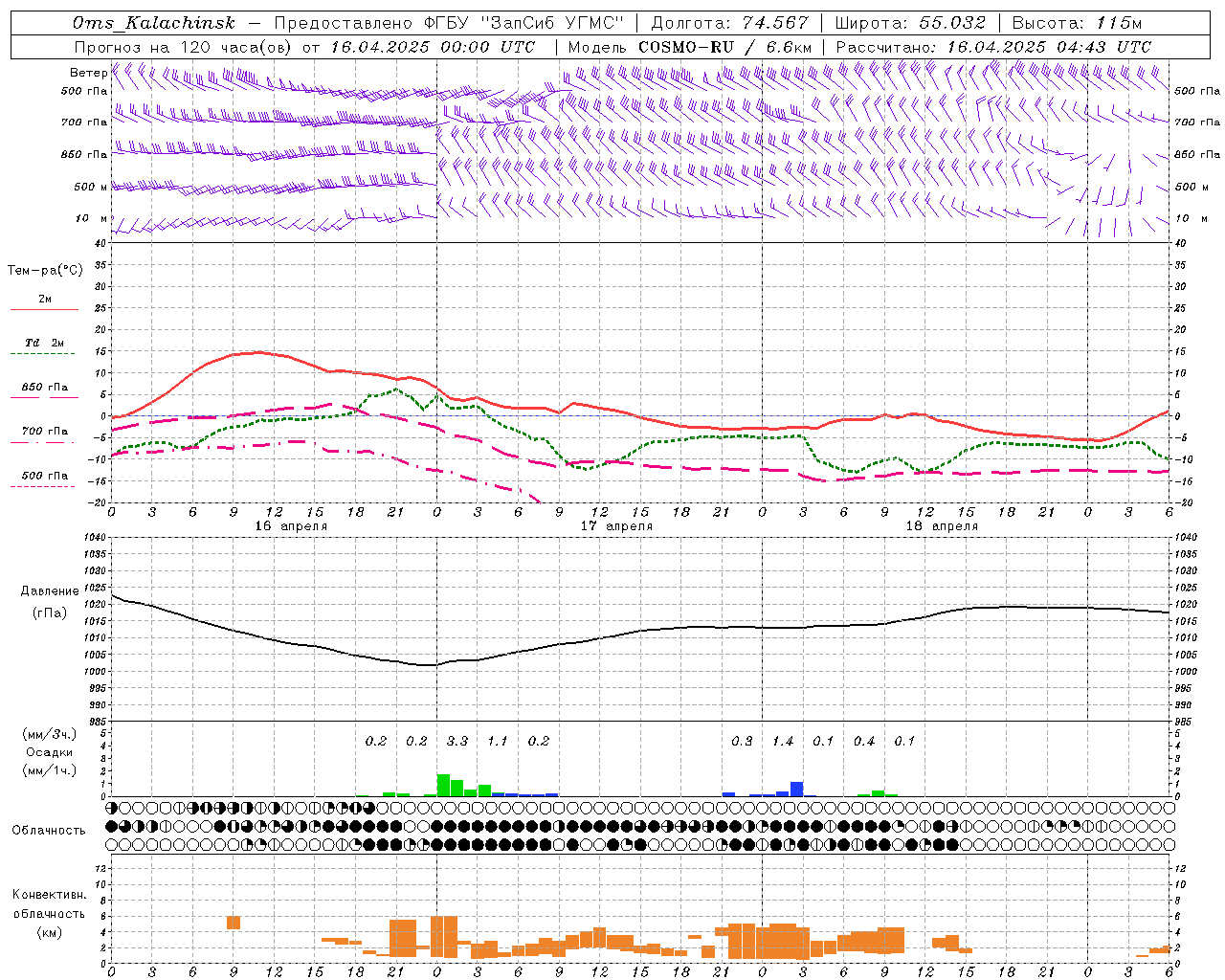Click the 17 апреля date label
Viewport: 1225px width, 980px height.
point(616,526)
